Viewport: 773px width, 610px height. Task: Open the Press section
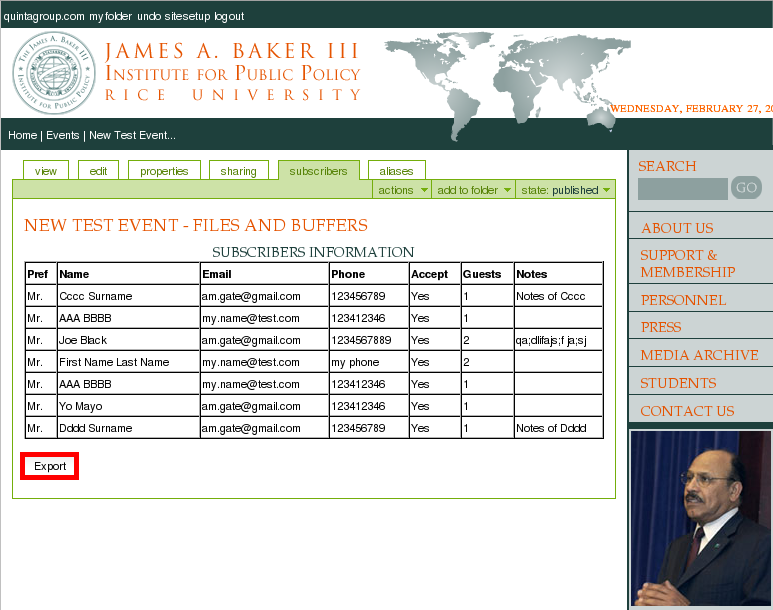coord(661,327)
